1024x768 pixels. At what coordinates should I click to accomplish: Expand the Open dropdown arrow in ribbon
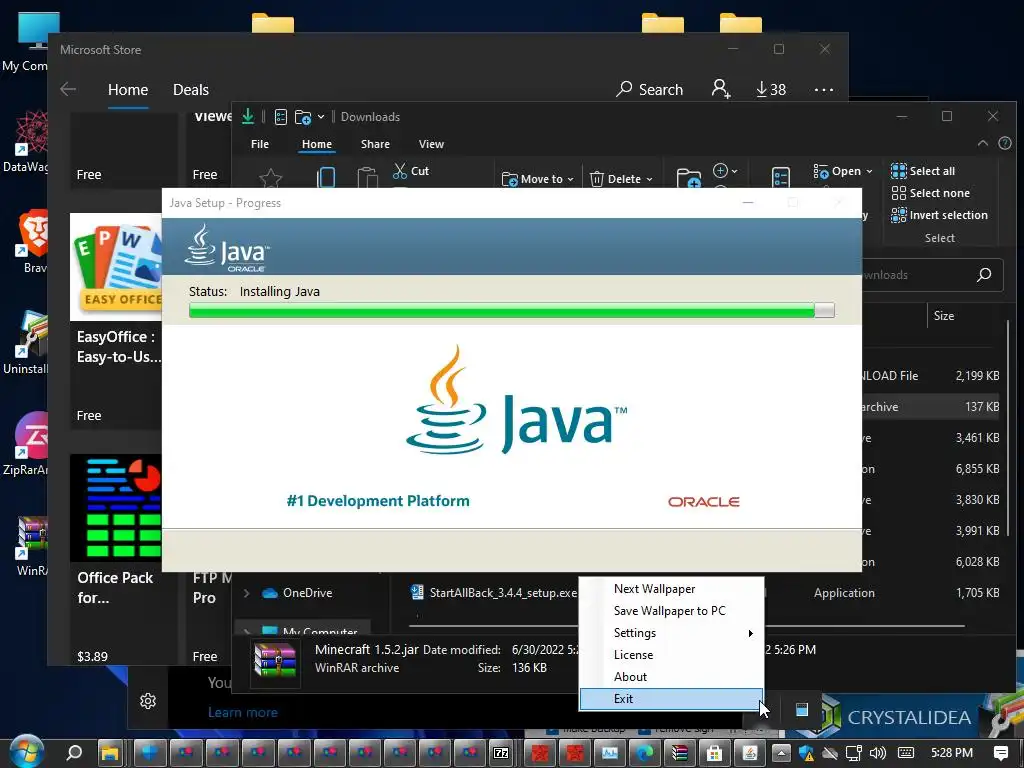869,171
